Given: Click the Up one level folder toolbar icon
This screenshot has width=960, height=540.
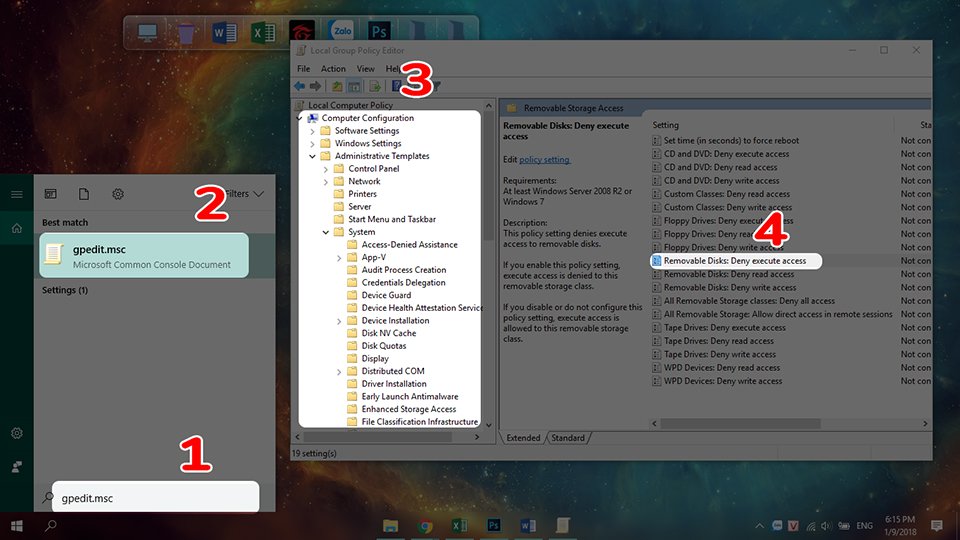Looking at the screenshot, I should pyautogui.click(x=337, y=86).
